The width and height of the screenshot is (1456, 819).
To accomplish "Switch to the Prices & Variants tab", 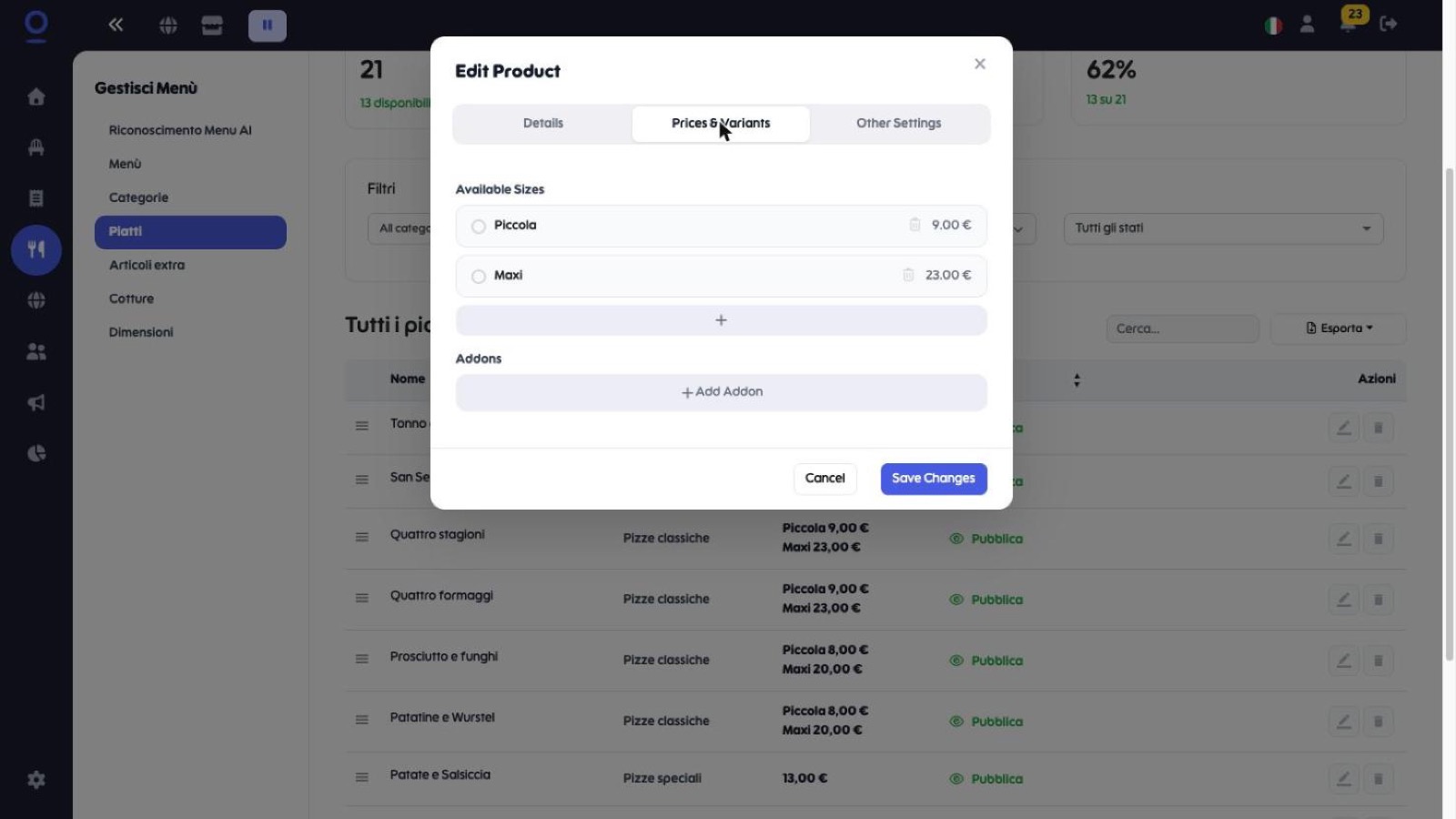I will tap(721, 124).
